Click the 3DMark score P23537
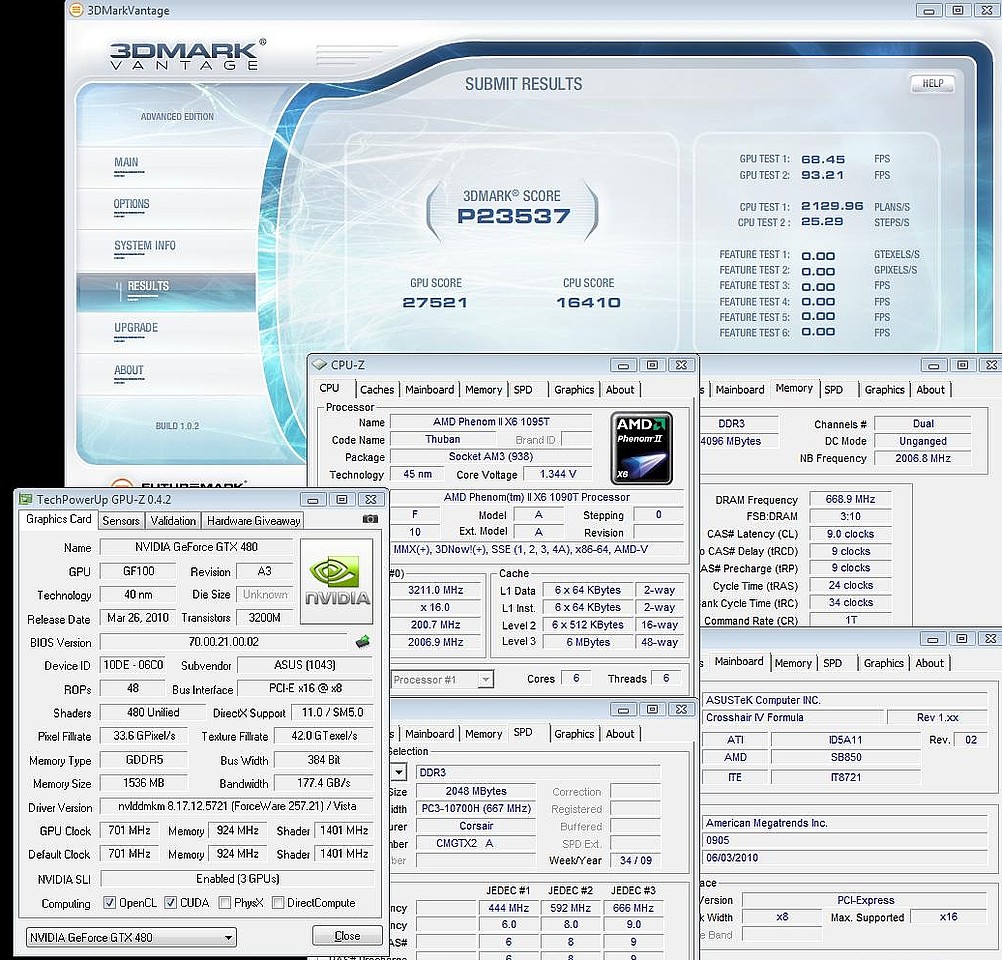 tap(513, 216)
